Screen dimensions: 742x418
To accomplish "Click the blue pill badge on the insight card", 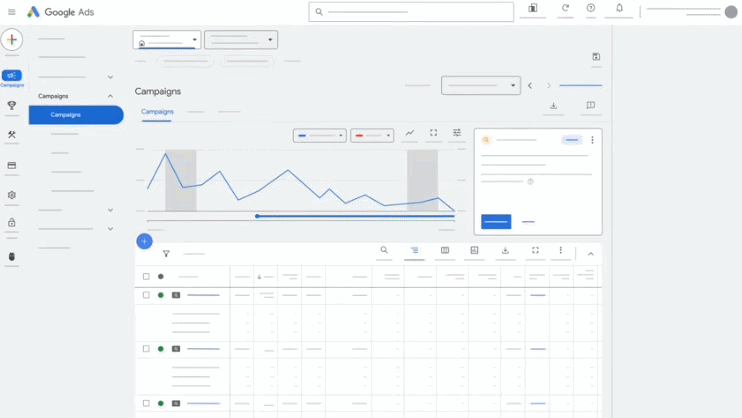I will [572, 140].
